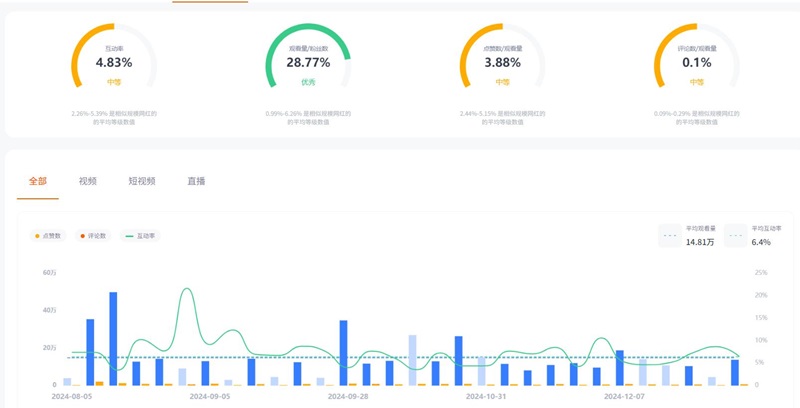This screenshot has width=800, height=408.
Task: Switch to the 全部 tab
Action: click(38, 181)
